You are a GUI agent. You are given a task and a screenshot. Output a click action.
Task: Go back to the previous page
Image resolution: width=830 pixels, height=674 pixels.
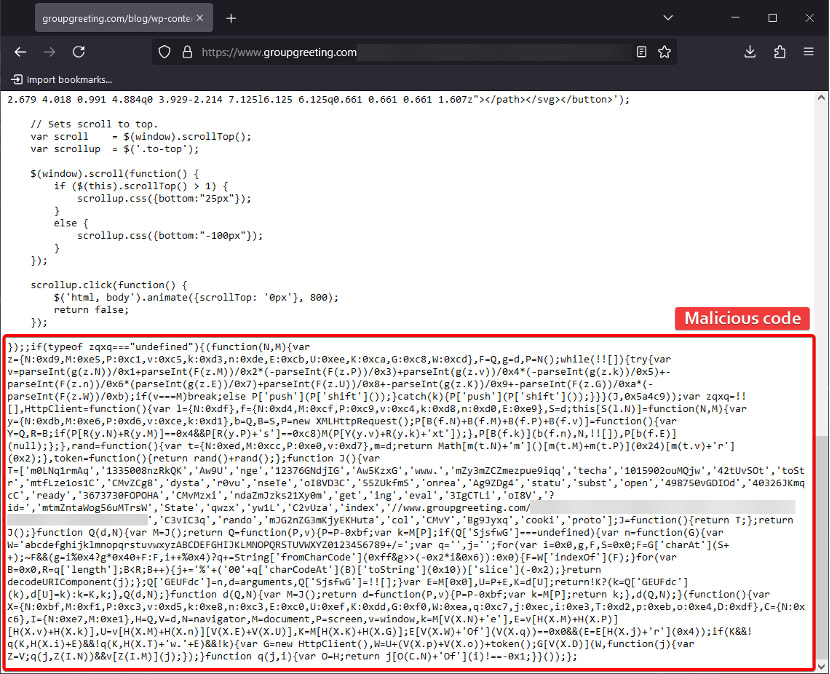click(x=20, y=52)
